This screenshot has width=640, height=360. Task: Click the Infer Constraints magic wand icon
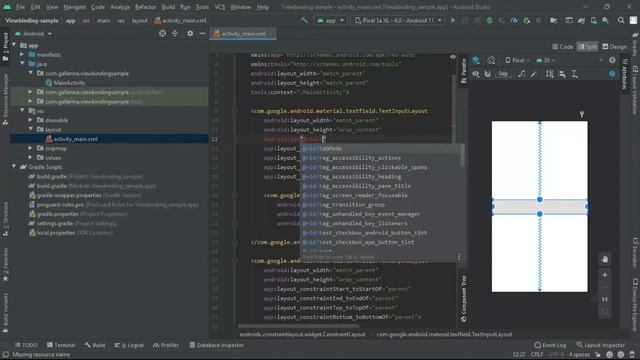[533, 74]
